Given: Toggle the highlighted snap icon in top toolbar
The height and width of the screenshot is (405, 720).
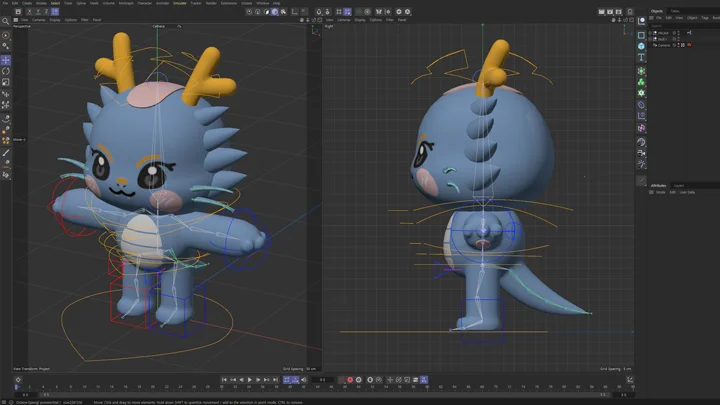Looking at the screenshot, I should pyautogui.click(x=348, y=12).
